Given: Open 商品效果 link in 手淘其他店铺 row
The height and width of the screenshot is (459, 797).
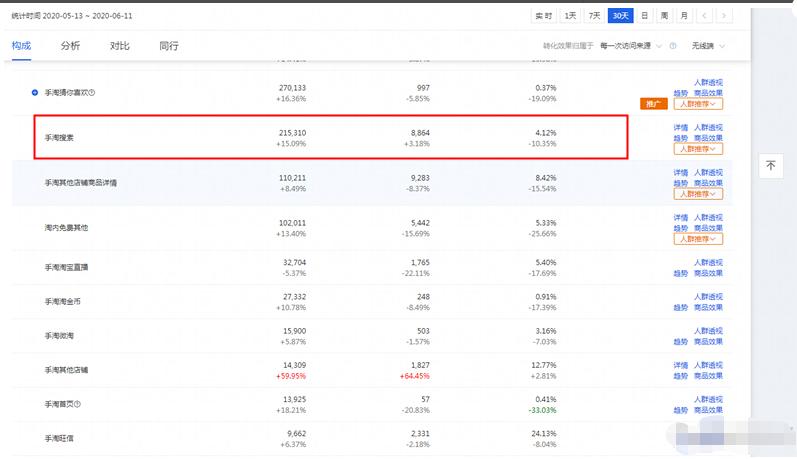Looking at the screenshot, I should 709,376.
